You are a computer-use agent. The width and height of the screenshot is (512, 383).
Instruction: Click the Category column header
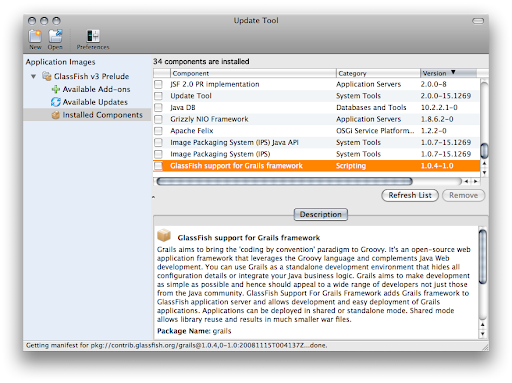pyautogui.click(x=378, y=73)
